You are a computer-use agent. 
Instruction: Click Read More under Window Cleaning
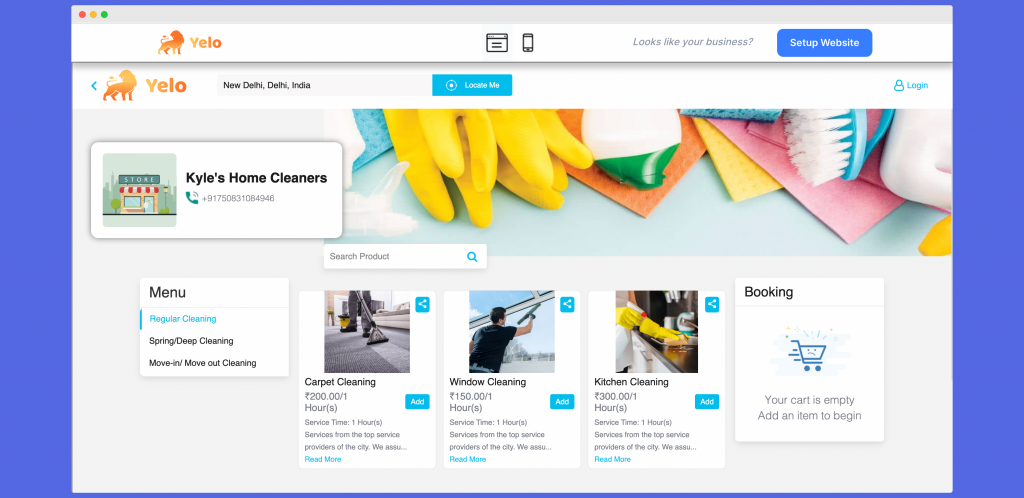pos(468,459)
